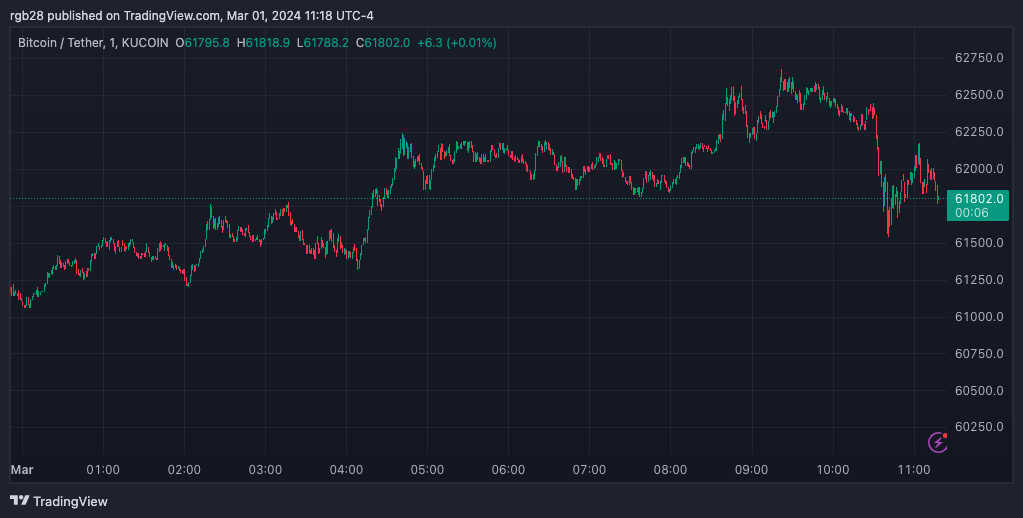Viewport: 1023px width, 518px height.
Task: Click the purple lightning bolt icon
Action: [937, 441]
